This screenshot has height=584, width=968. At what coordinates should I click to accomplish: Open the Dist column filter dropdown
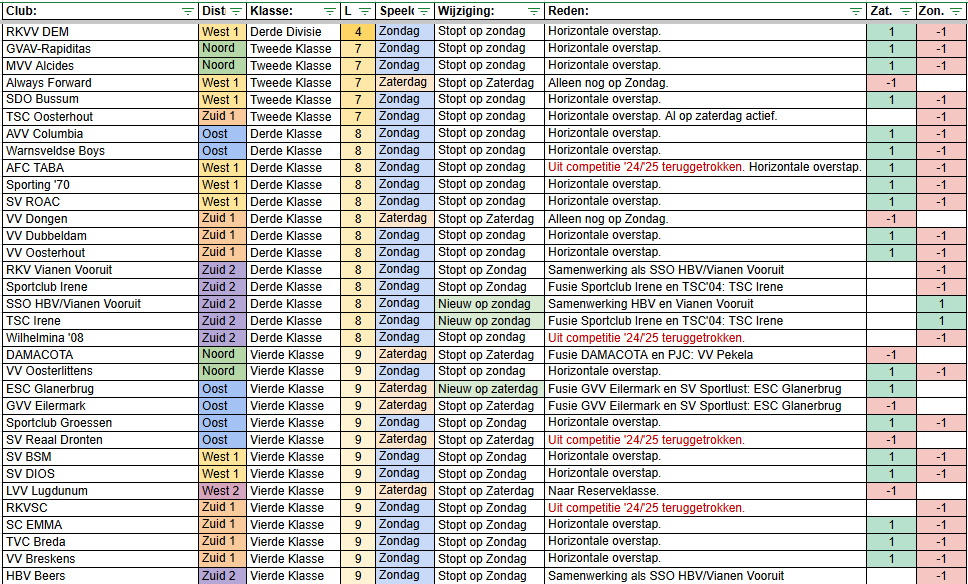click(x=236, y=11)
